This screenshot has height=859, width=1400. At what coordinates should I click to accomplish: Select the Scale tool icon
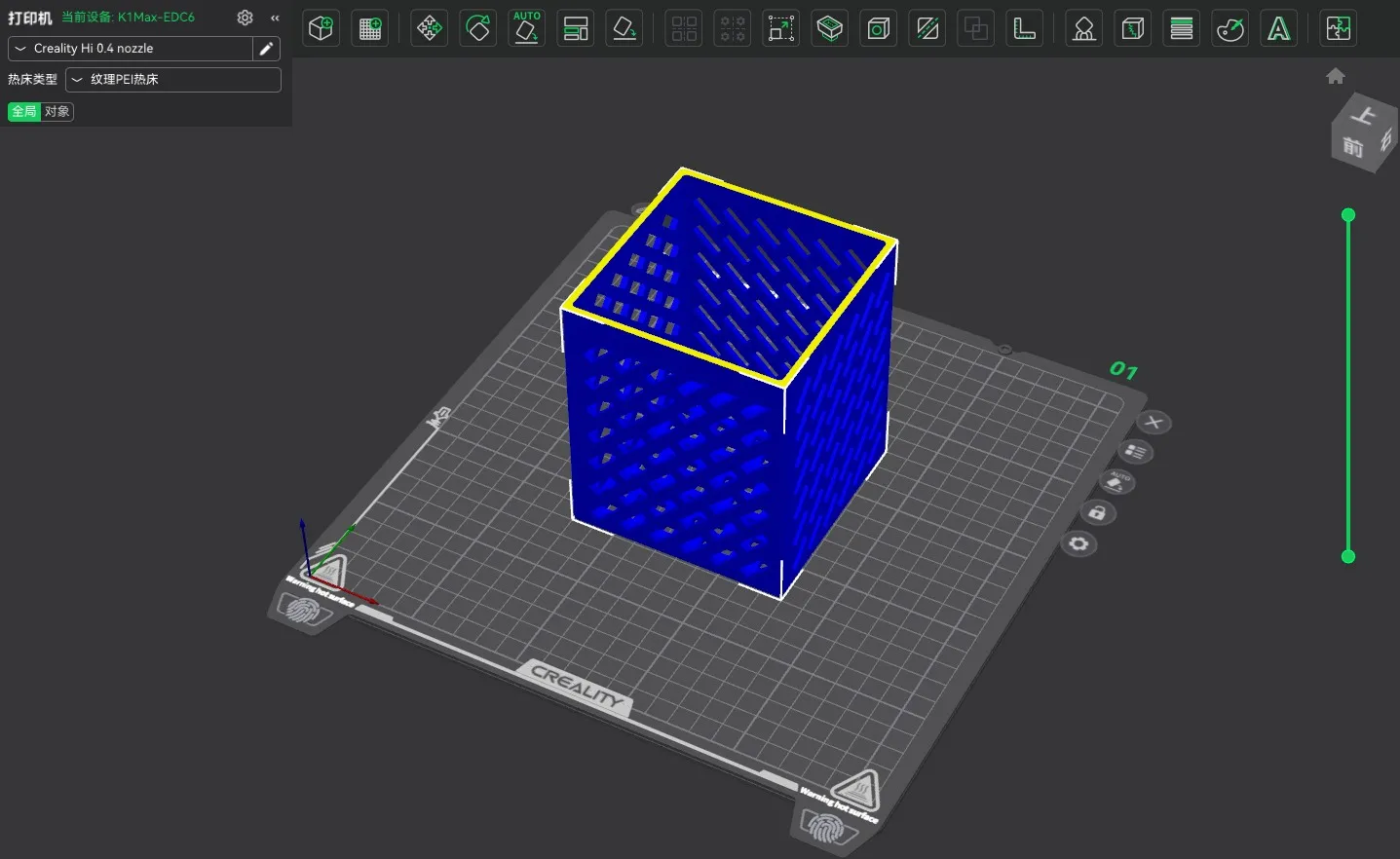click(781, 29)
